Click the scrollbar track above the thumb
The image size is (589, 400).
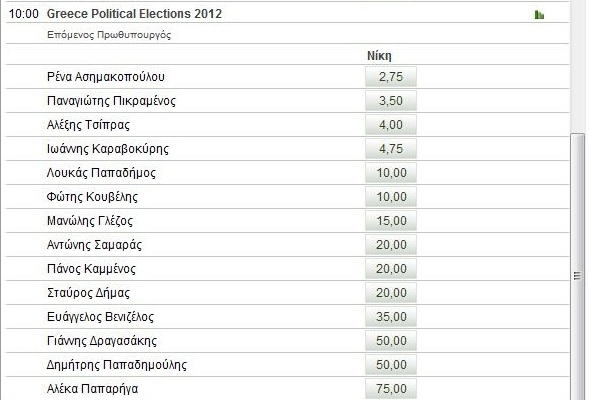tap(577, 66)
